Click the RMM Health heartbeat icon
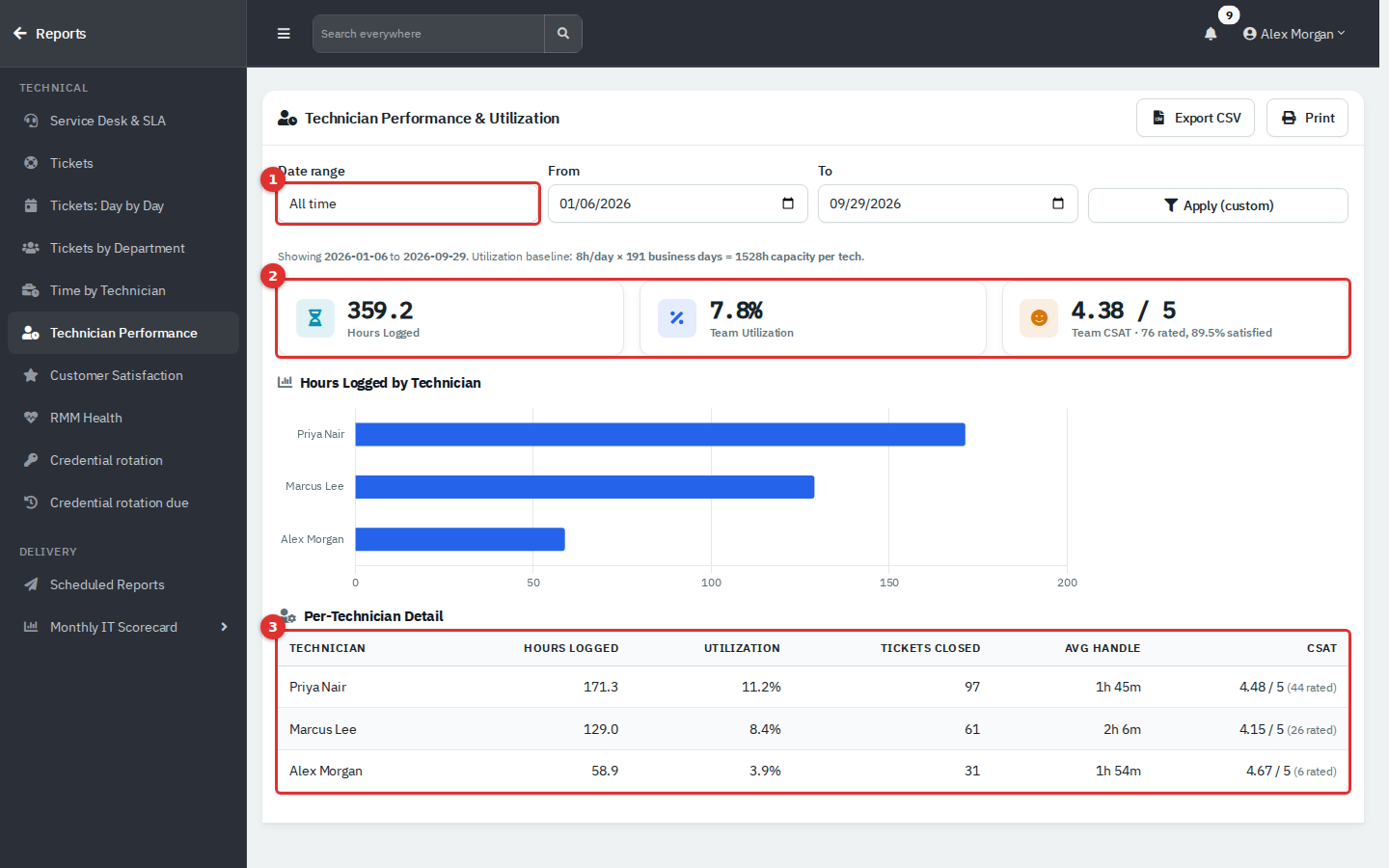The width and height of the screenshot is (1389, 868). (x=31, y=418)
